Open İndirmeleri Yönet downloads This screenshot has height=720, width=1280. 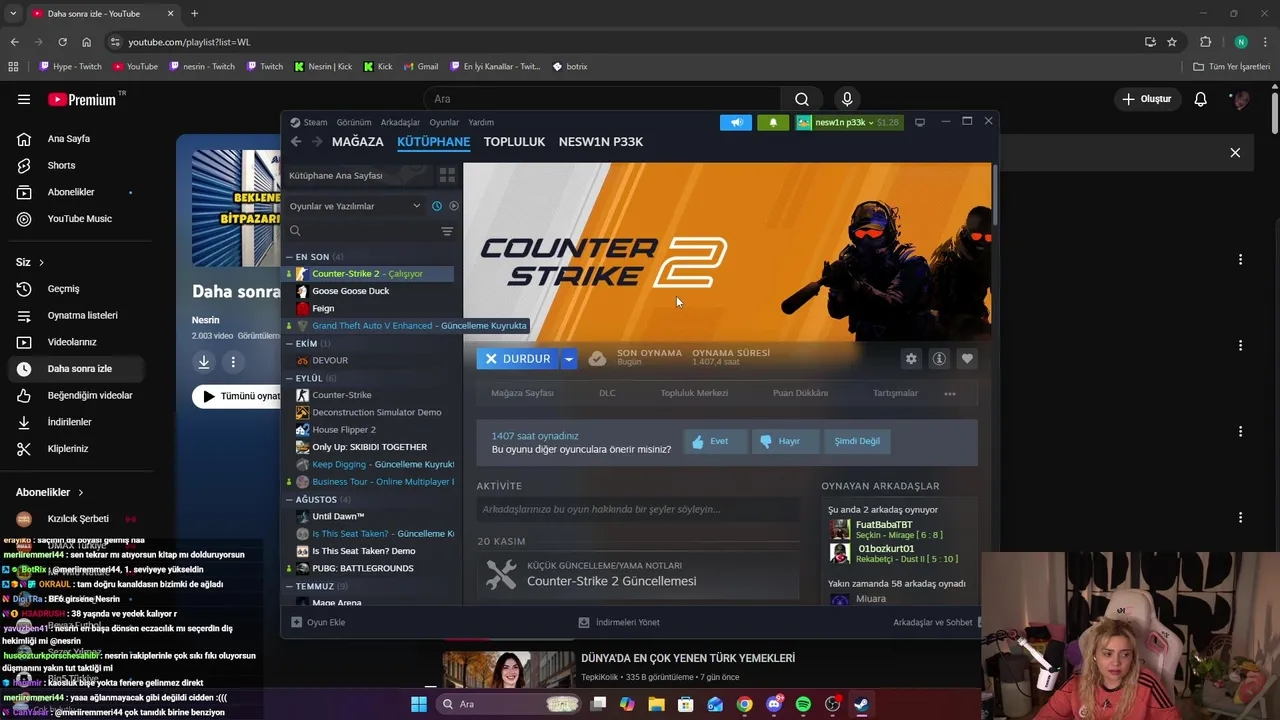pyautogui.click(x=619, y=622)
